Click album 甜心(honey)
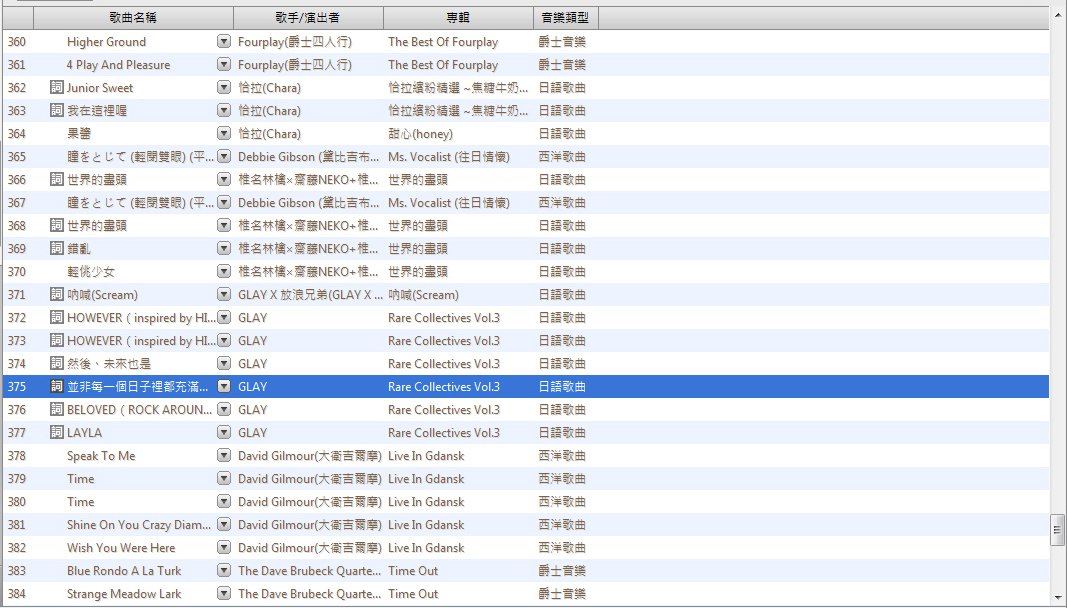 coord(421,133)
